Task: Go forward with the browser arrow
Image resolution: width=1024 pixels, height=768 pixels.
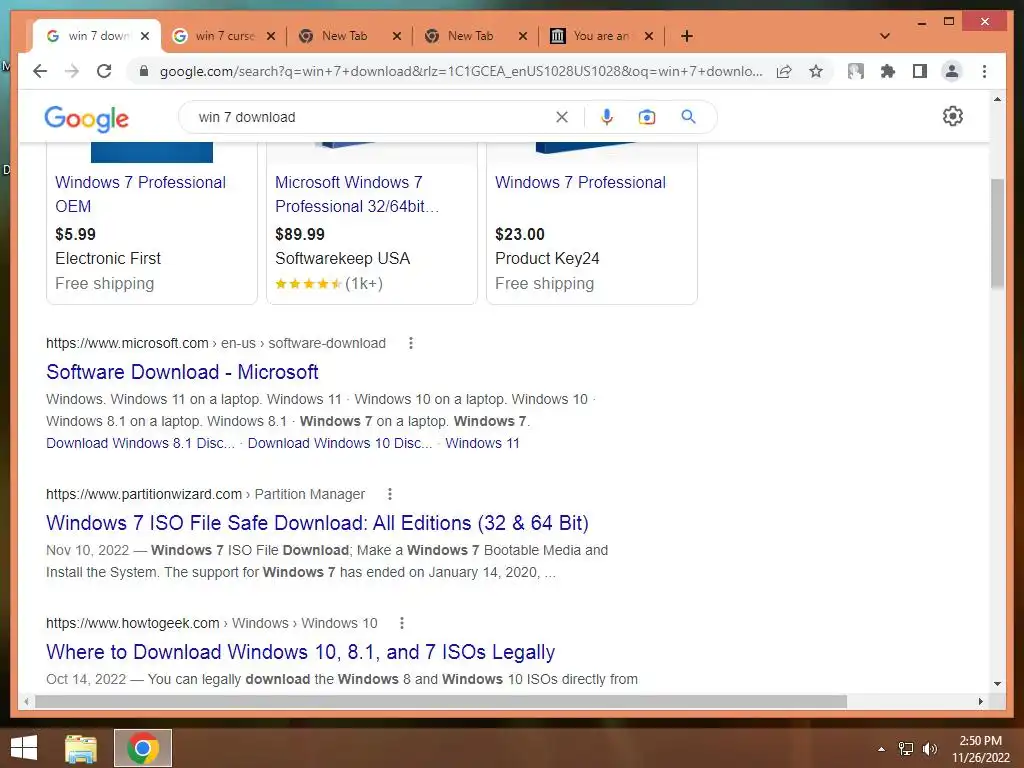Action: tap(72, 71)
